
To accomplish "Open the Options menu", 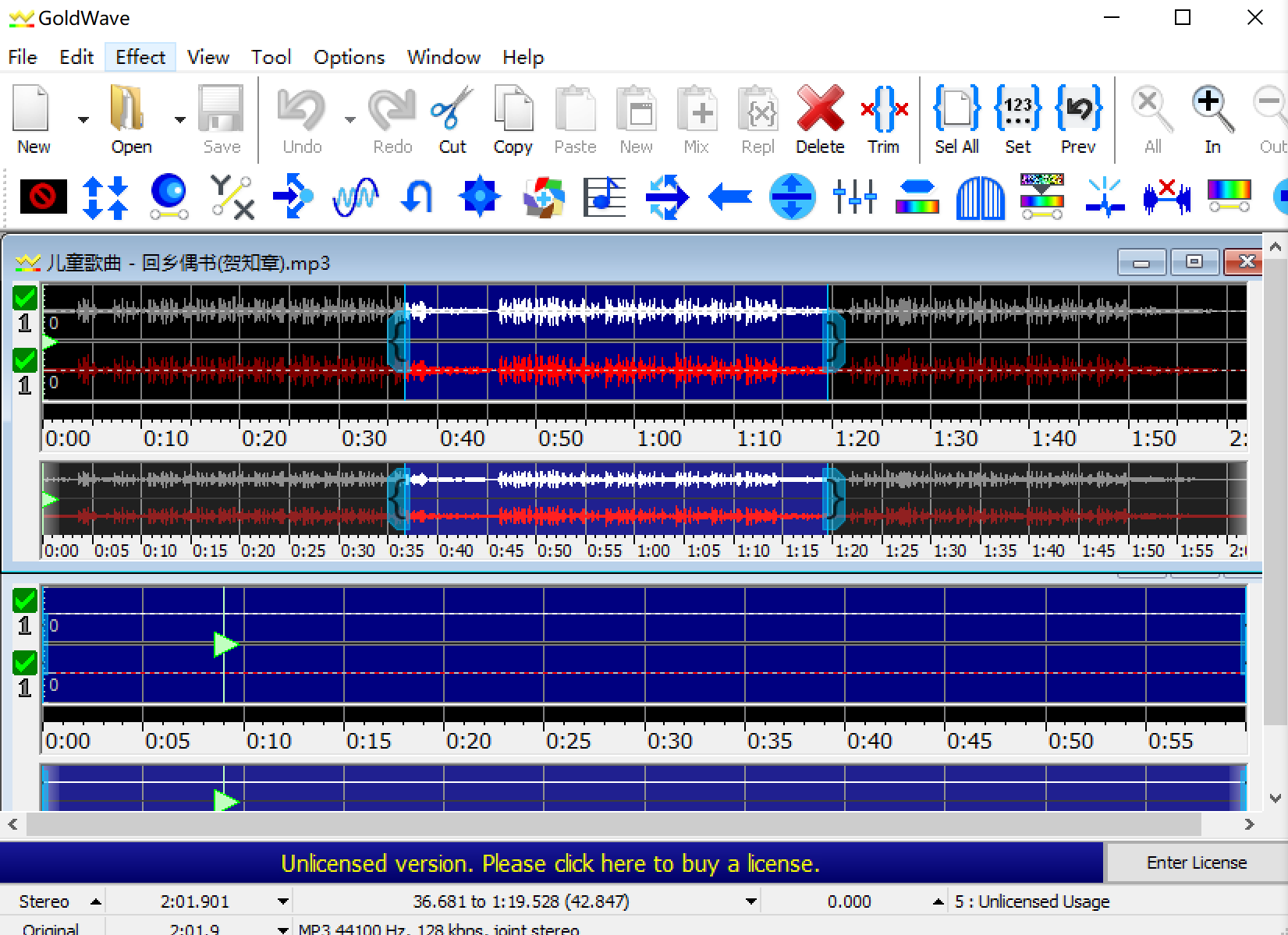I will (349, 57).
